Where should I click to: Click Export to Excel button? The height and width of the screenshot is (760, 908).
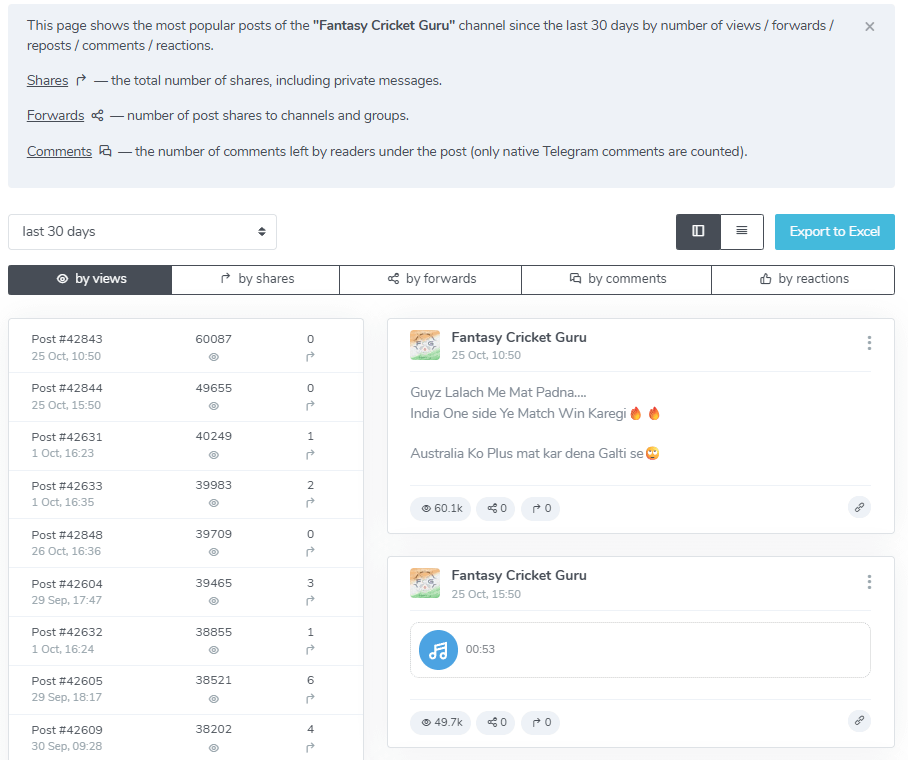834,232
